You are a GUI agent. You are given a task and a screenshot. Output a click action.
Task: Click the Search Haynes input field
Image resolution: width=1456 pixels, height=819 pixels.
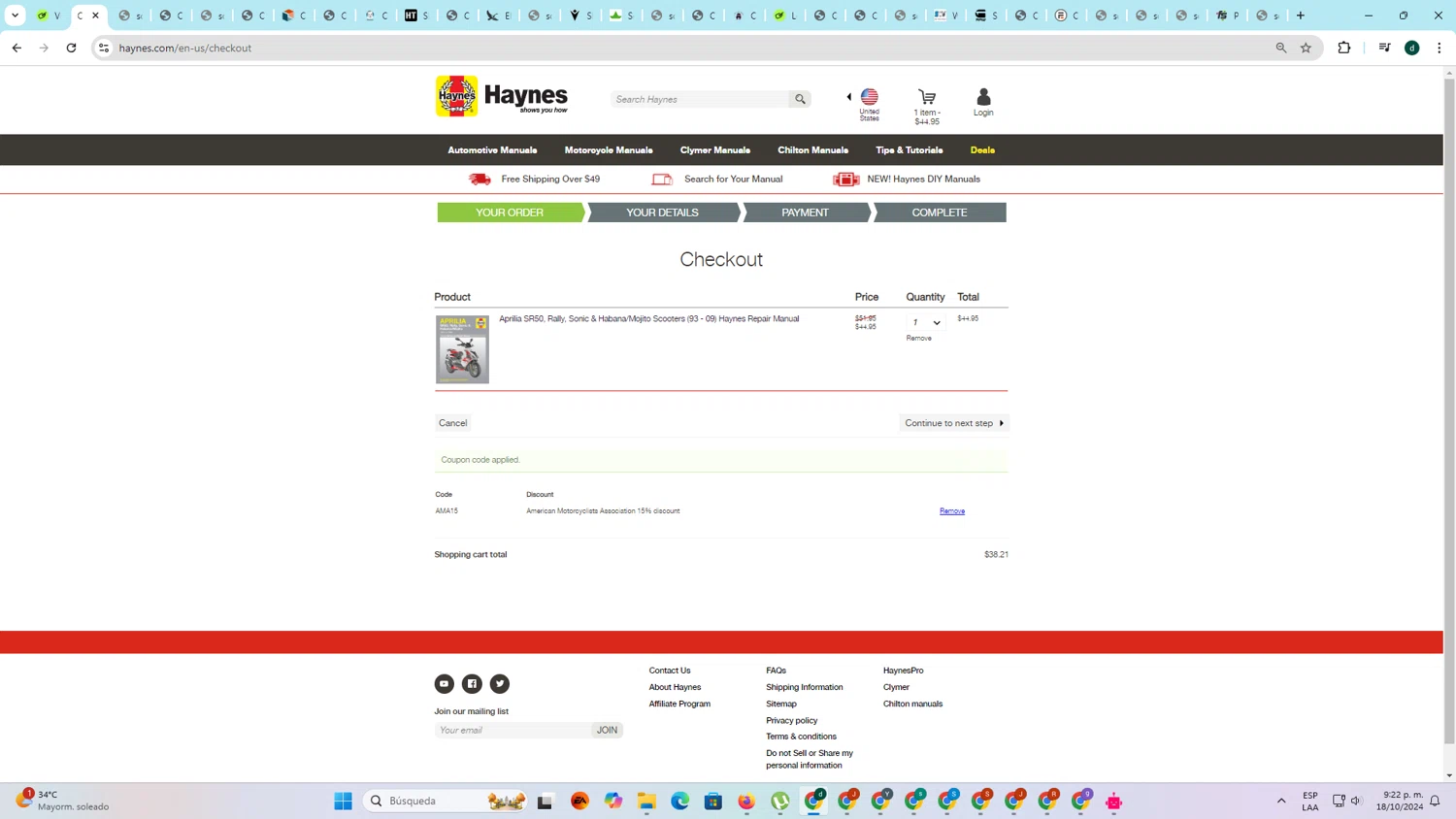(x=701, y=99)
